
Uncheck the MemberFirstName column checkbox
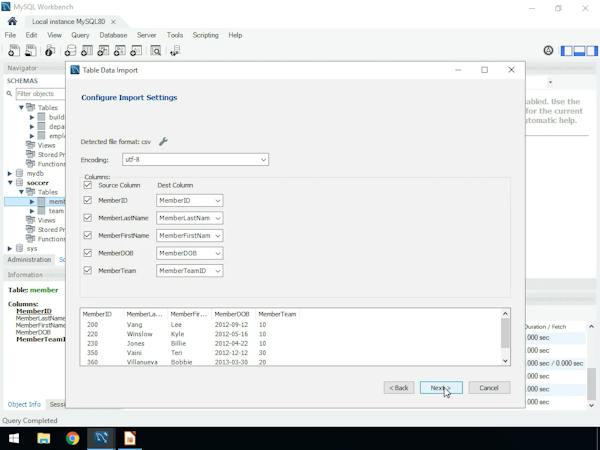88,235
